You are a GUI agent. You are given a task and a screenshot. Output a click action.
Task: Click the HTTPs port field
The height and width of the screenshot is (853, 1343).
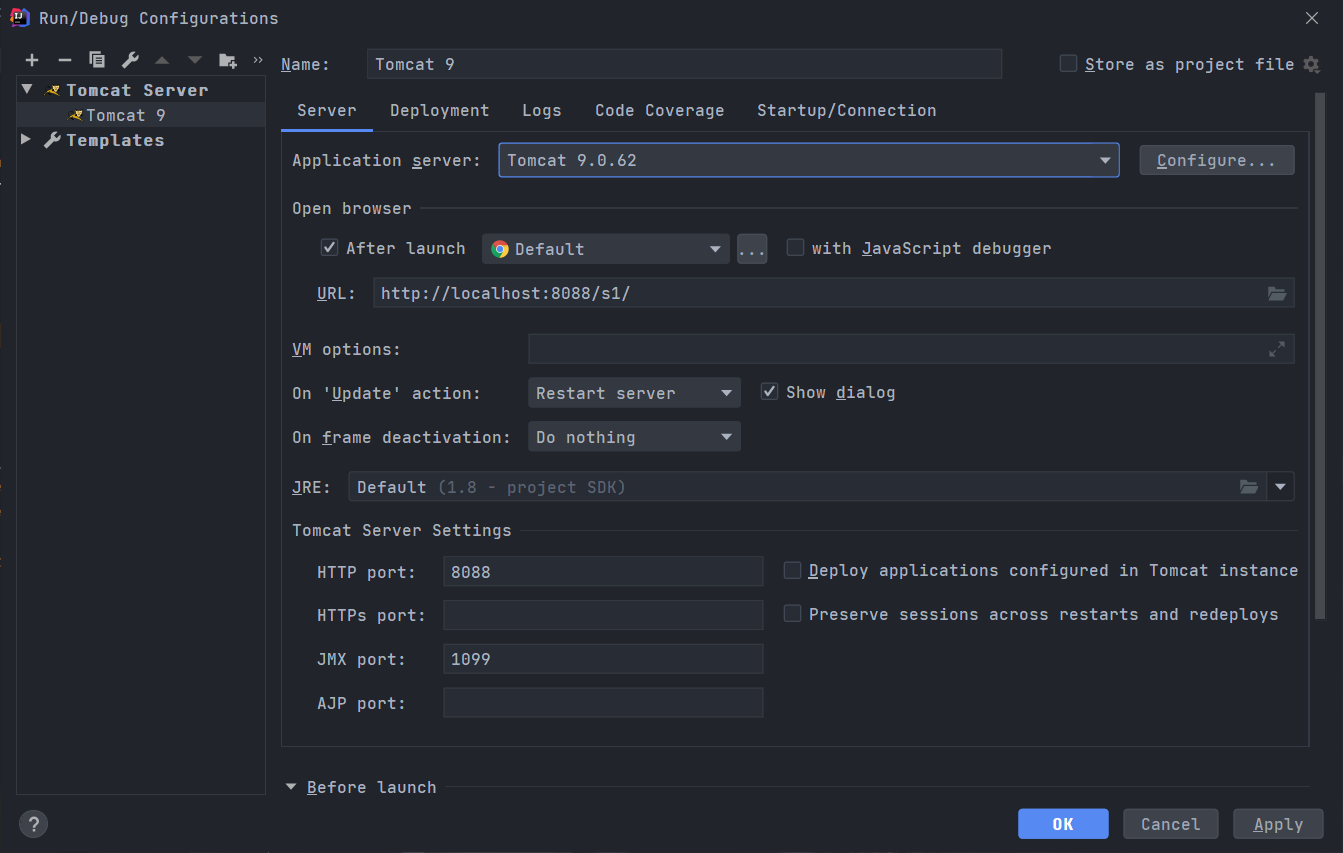pyautogui.click(x=603, y=615)
